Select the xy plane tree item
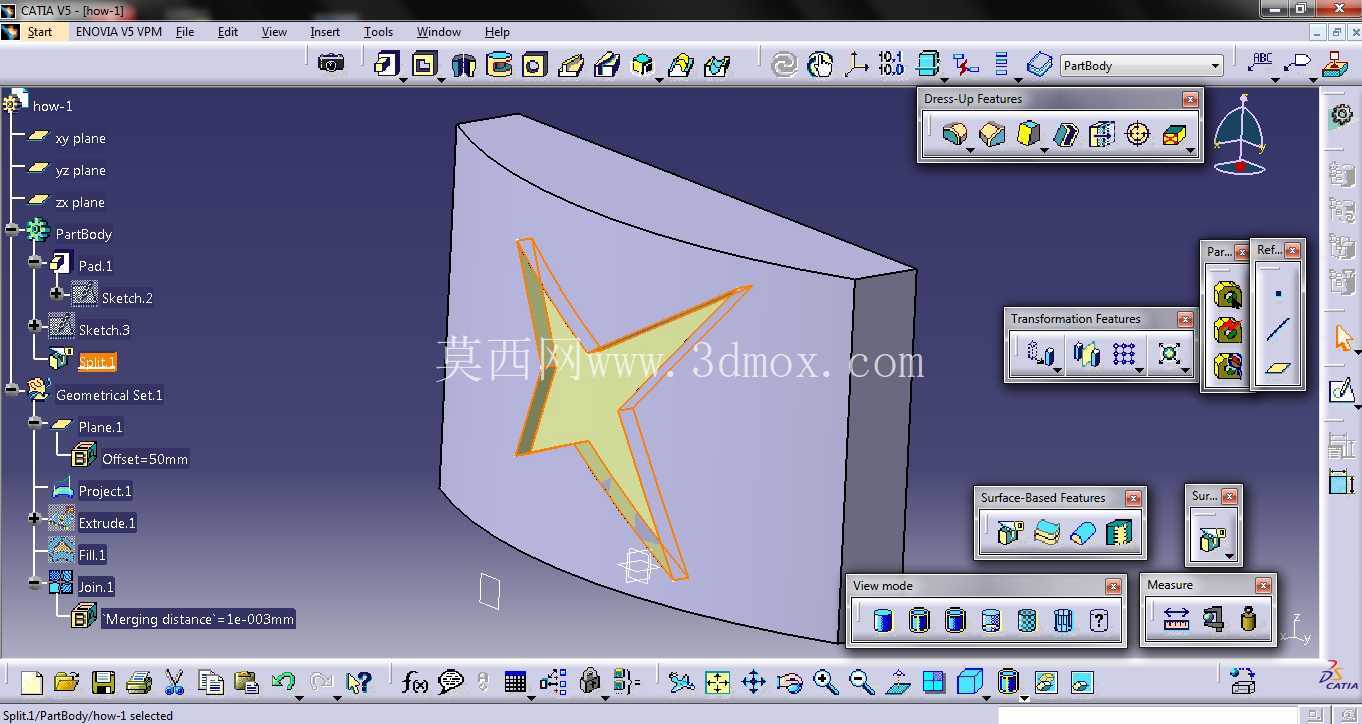 coord(80,139)
